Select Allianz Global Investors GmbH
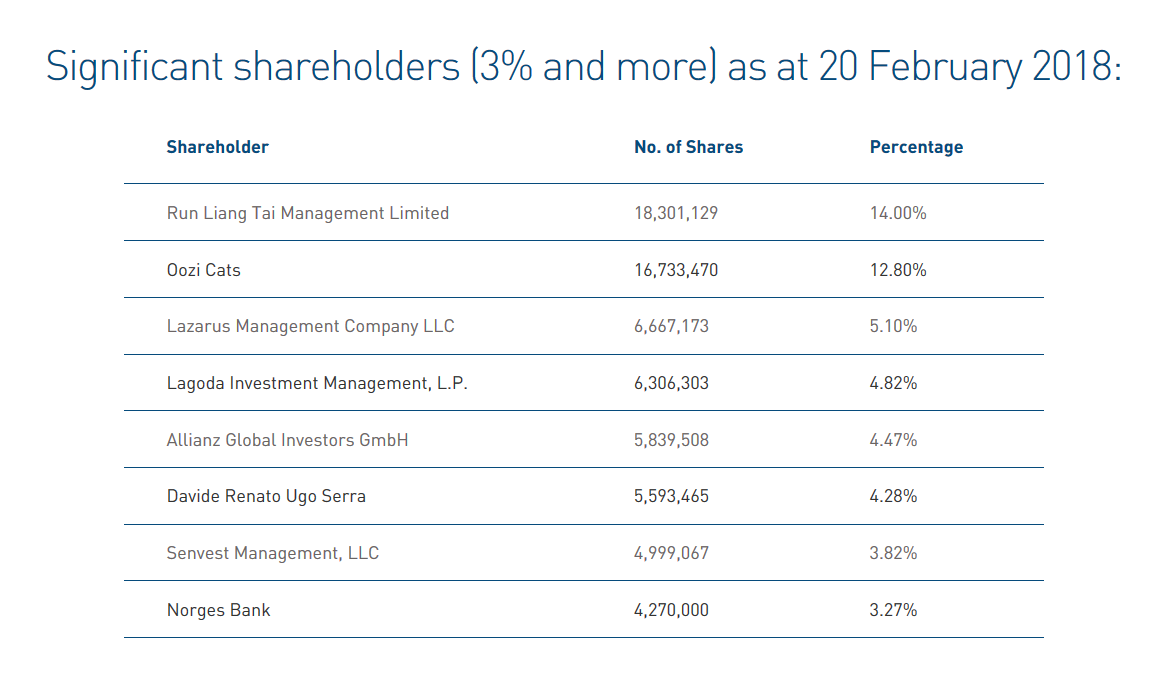Viewport: 1176px width, 679px height. (x=287, y=440)
